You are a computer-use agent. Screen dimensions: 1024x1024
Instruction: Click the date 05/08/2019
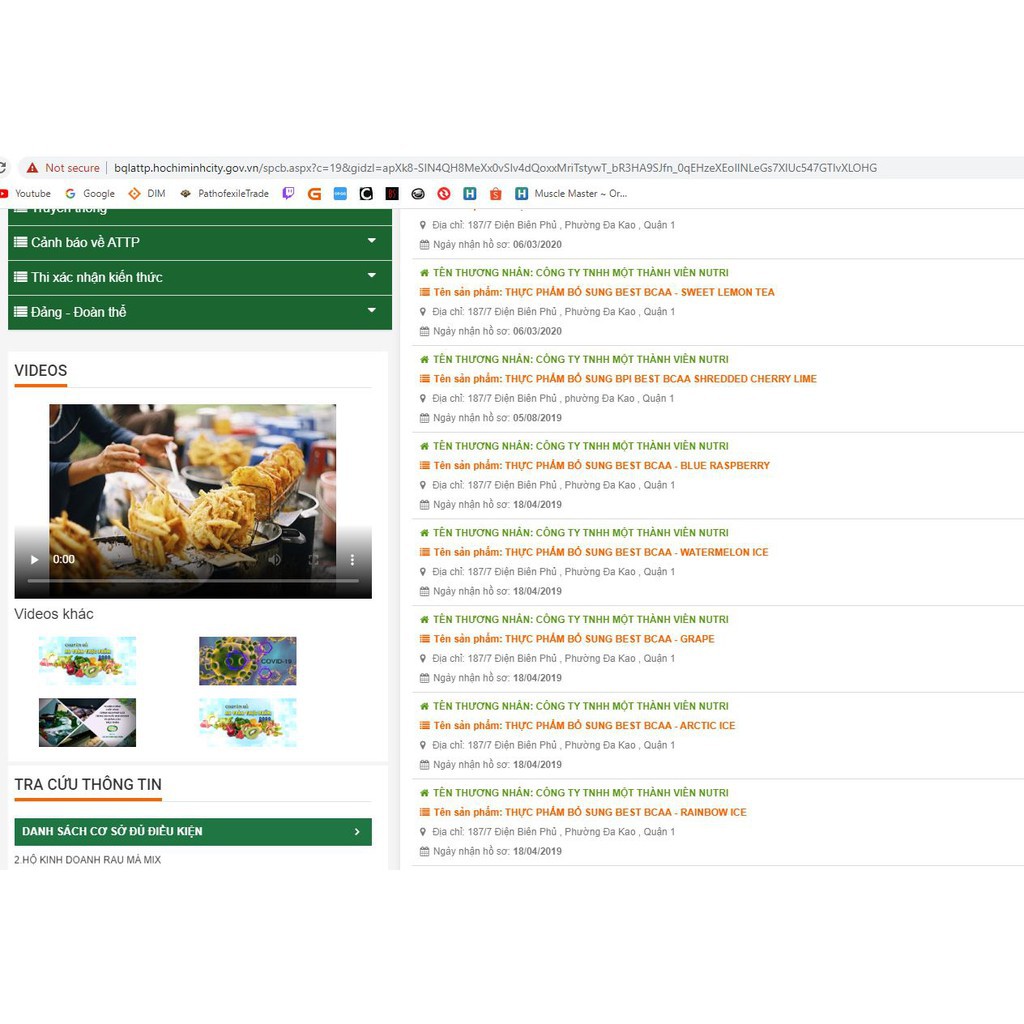pyautogui.click(x=537, y=418)
